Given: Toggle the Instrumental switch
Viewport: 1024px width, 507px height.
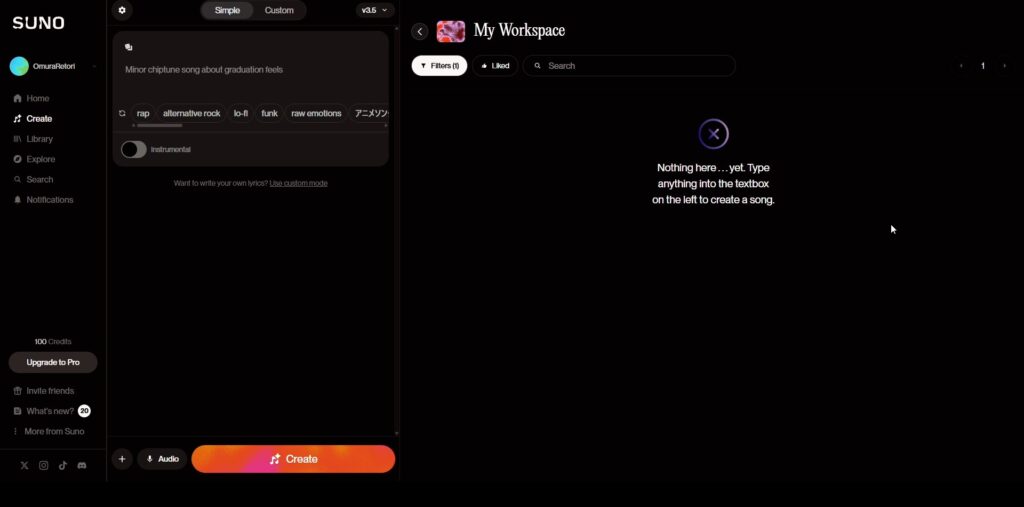Looking at the screenshot, I should [x=134, y=150].
